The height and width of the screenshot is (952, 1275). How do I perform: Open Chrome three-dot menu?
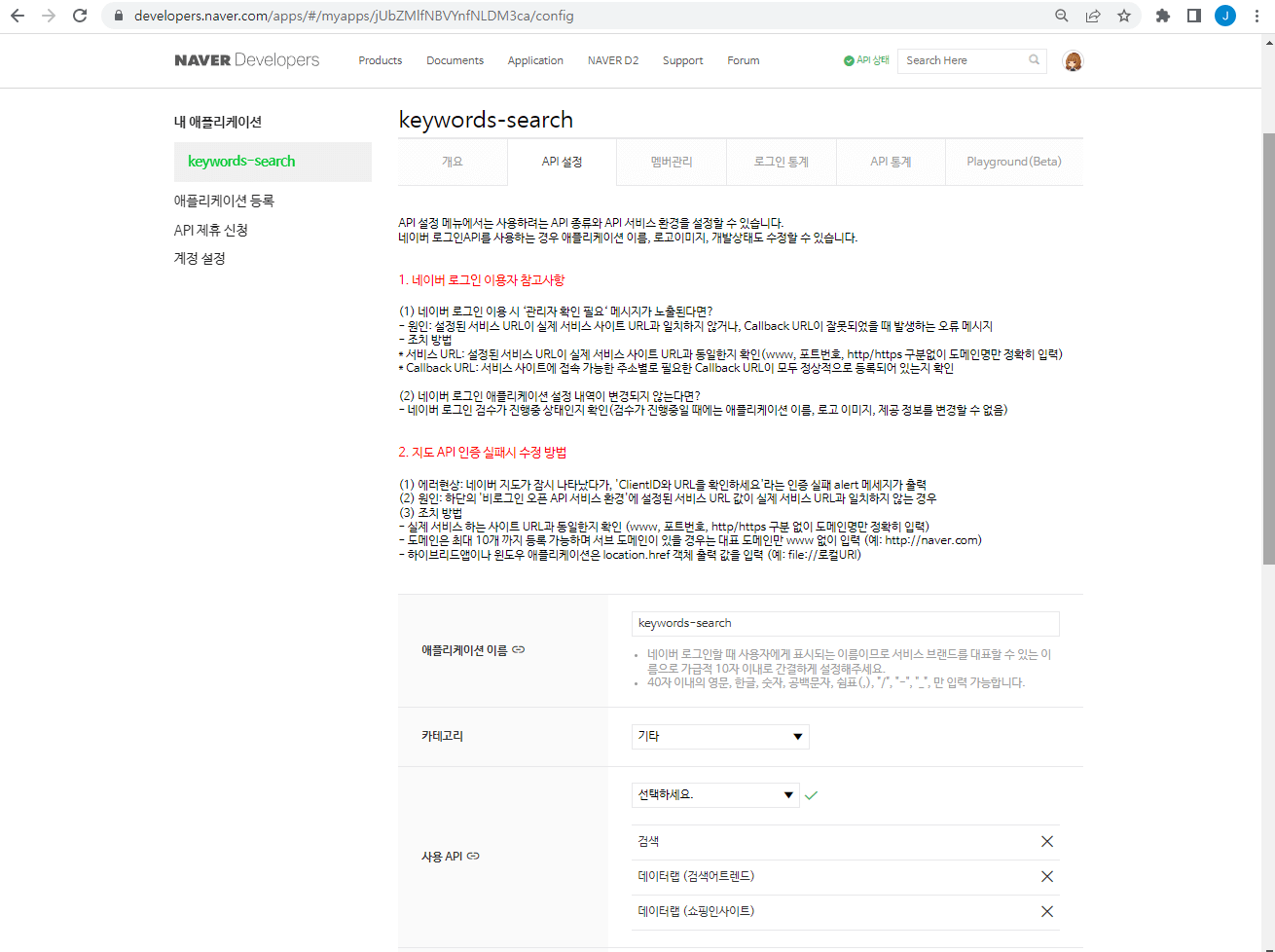[x=1257, y=16]
